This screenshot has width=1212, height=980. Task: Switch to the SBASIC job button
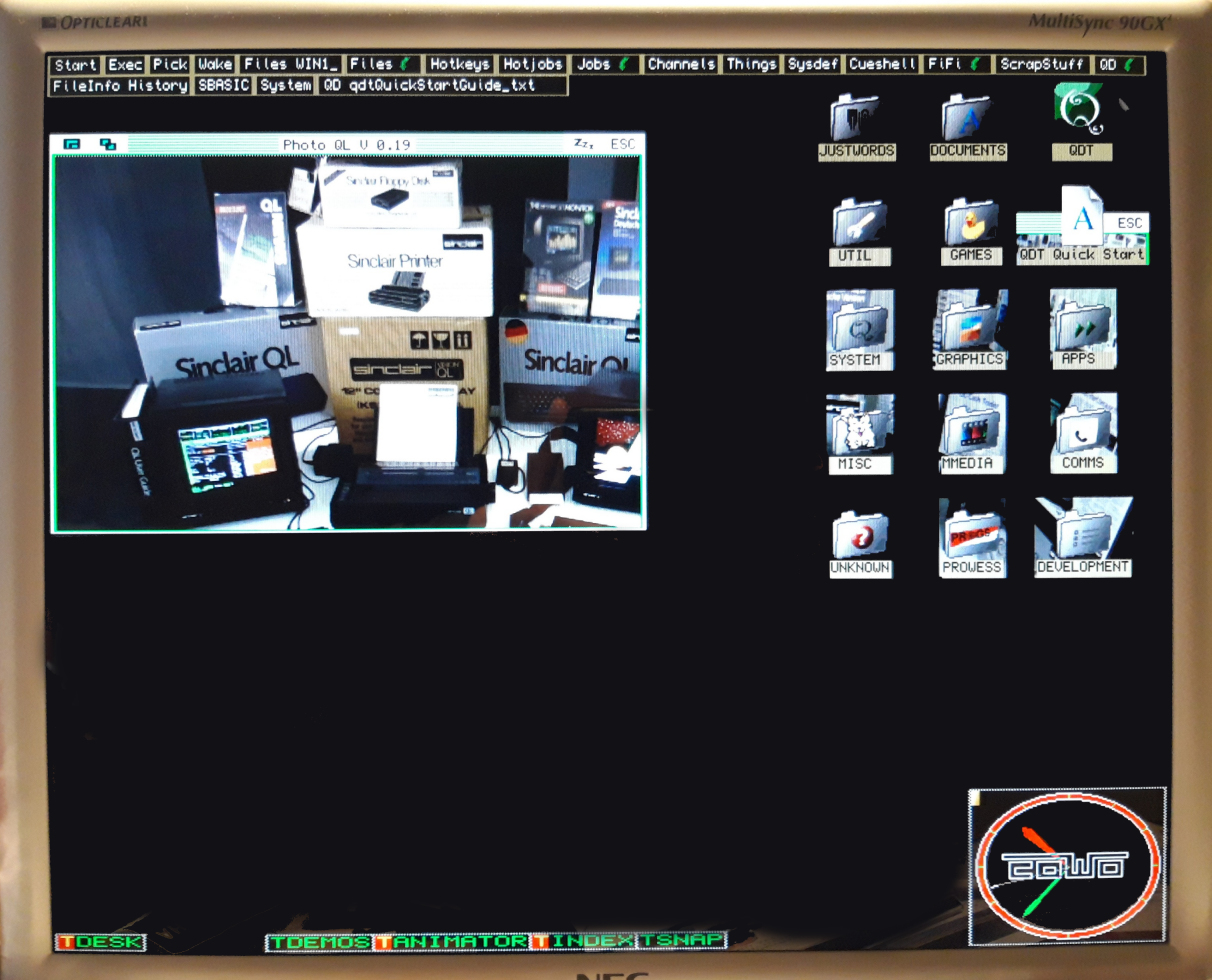pyautogui.click(x=223, y=86)
